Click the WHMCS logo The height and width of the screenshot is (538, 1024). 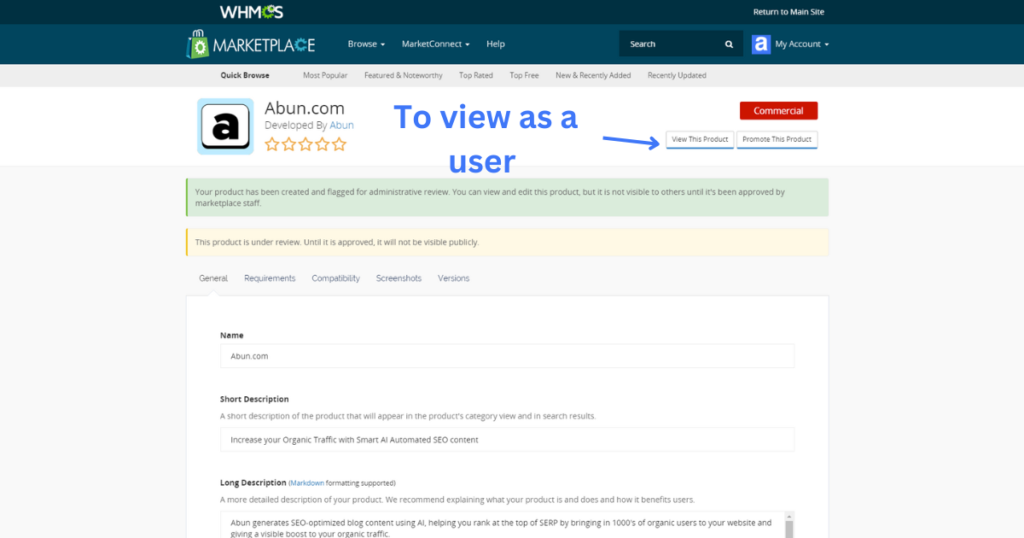[251, 12]
